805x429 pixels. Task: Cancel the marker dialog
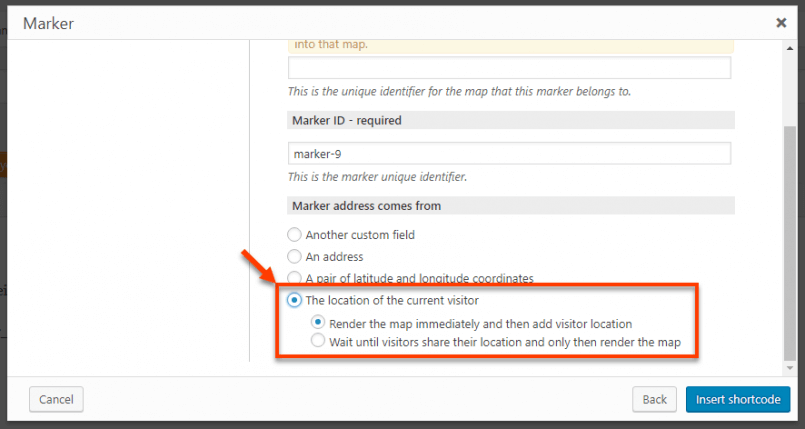pyautogui.click(x=56, y=399)
